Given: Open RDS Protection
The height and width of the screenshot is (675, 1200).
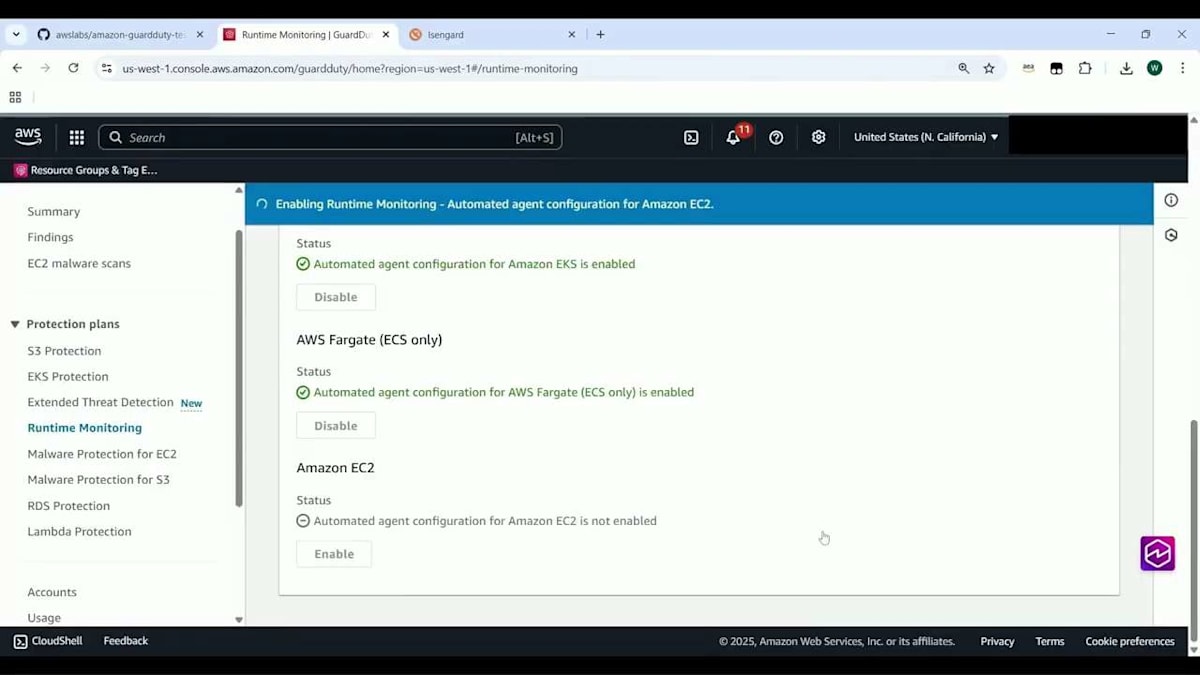Looking at the screenshot, I should pos(69,506).
